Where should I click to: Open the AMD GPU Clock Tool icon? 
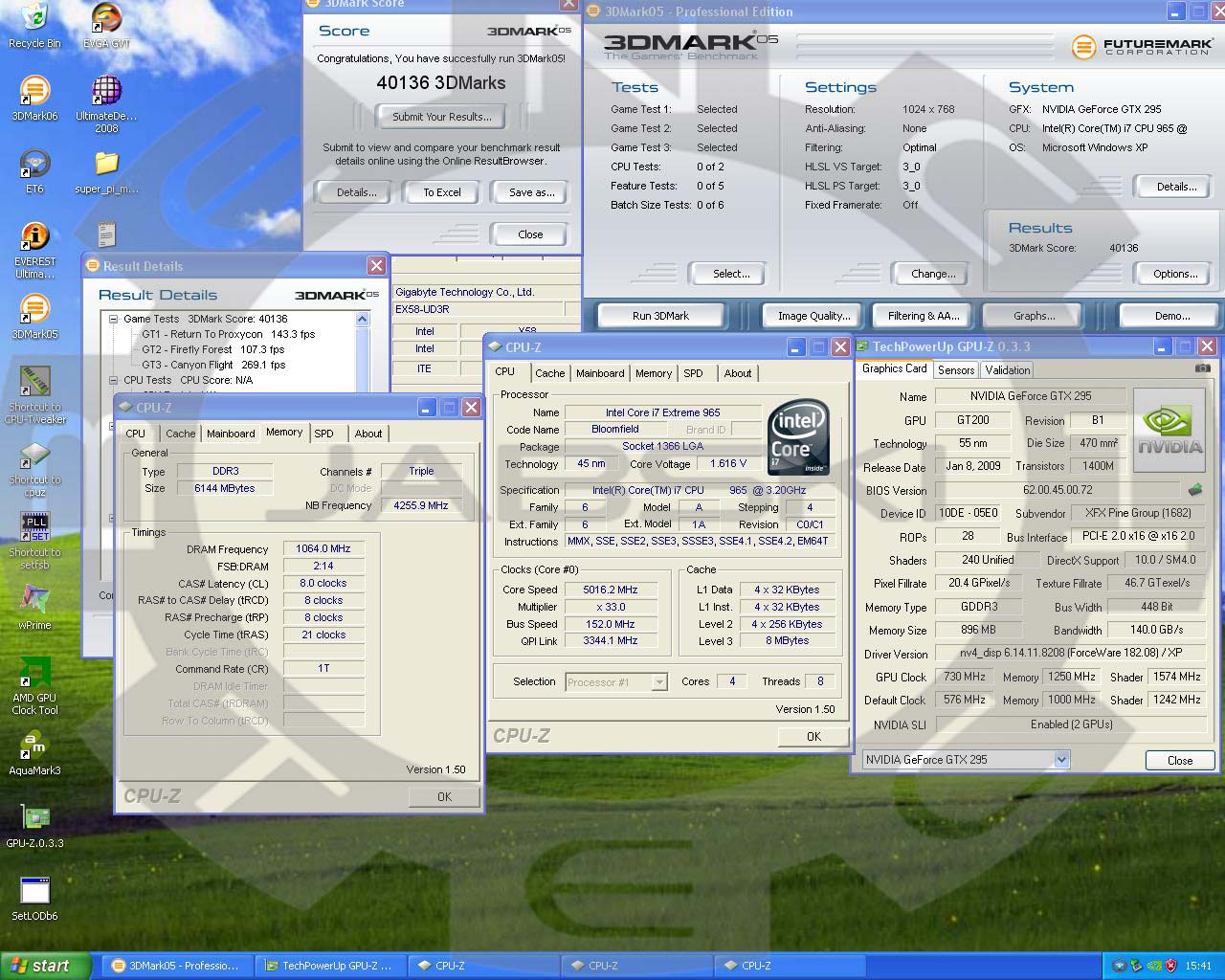tap(34, 686)
